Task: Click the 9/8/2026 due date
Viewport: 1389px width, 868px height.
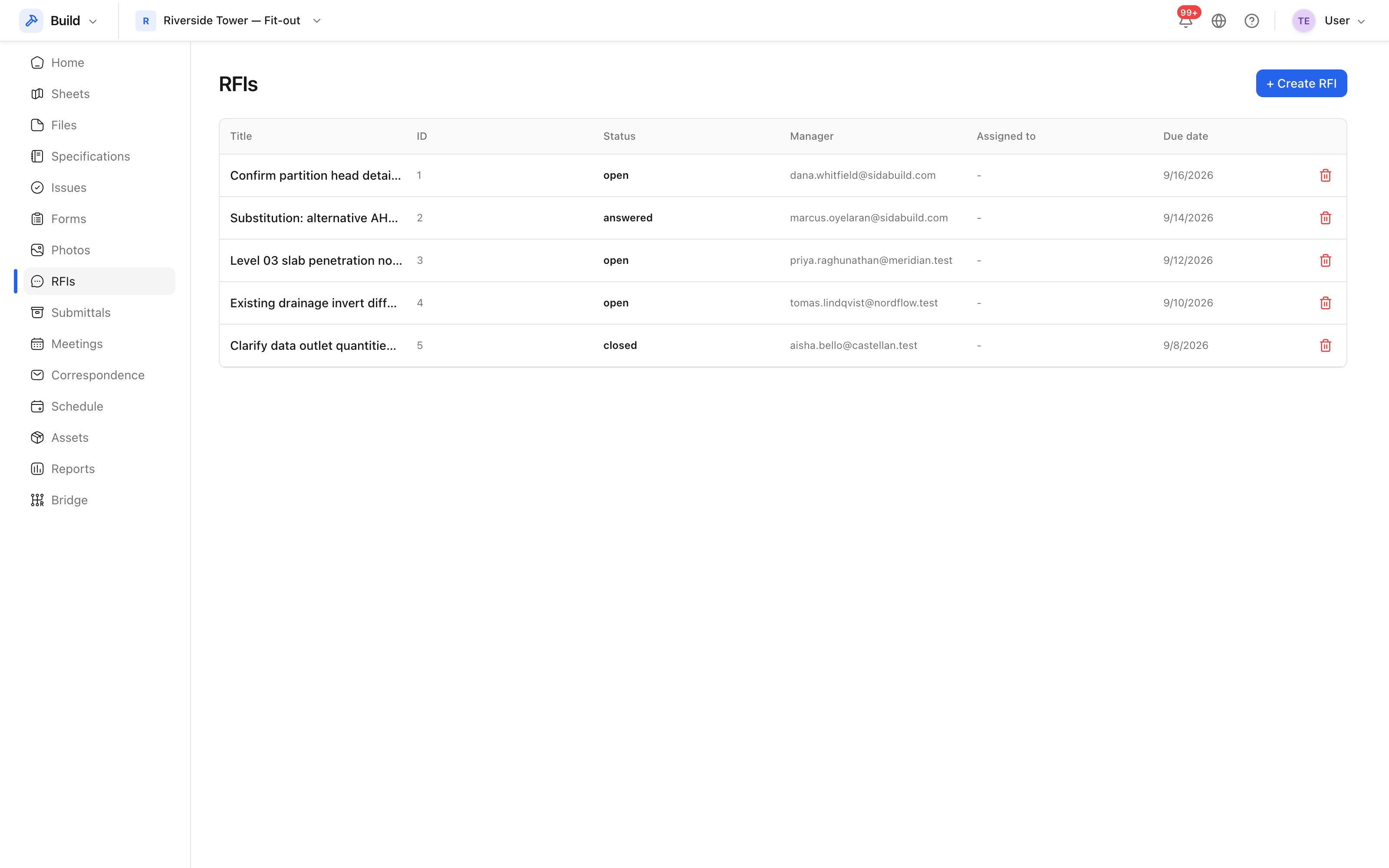Action: (1185, 345)
